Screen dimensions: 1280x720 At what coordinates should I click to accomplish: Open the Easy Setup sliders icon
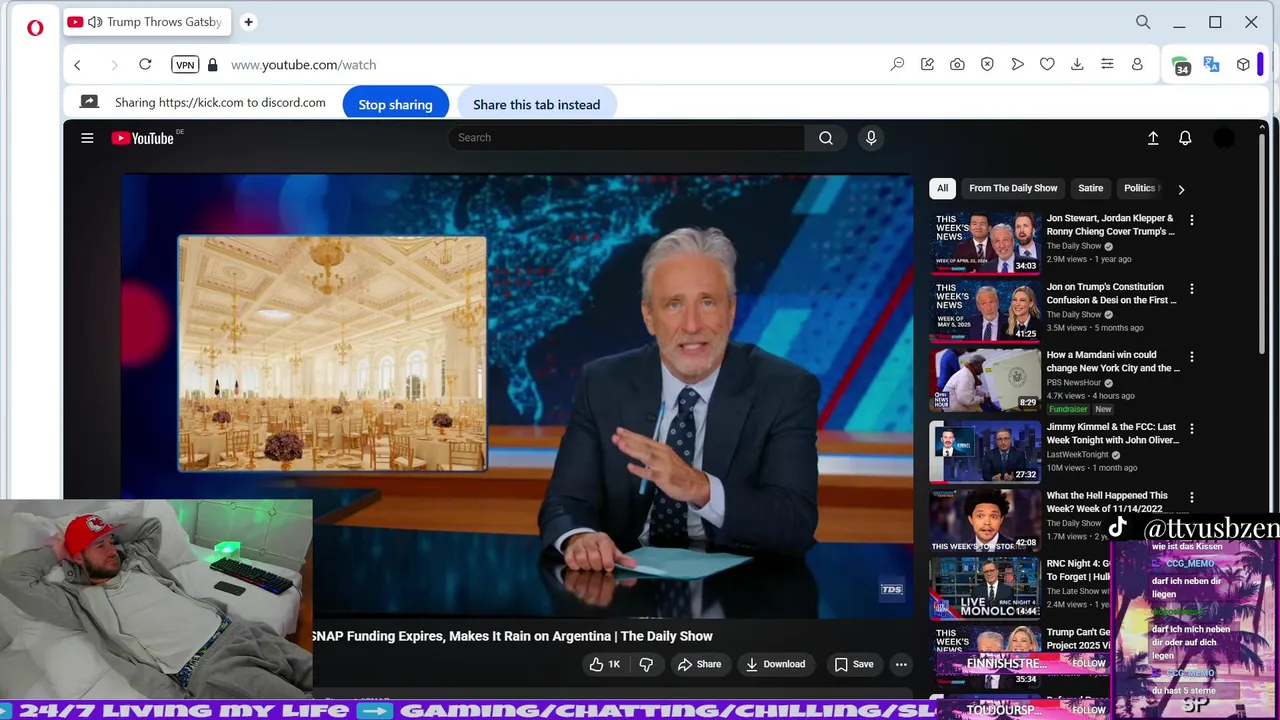coord(1107,64)
